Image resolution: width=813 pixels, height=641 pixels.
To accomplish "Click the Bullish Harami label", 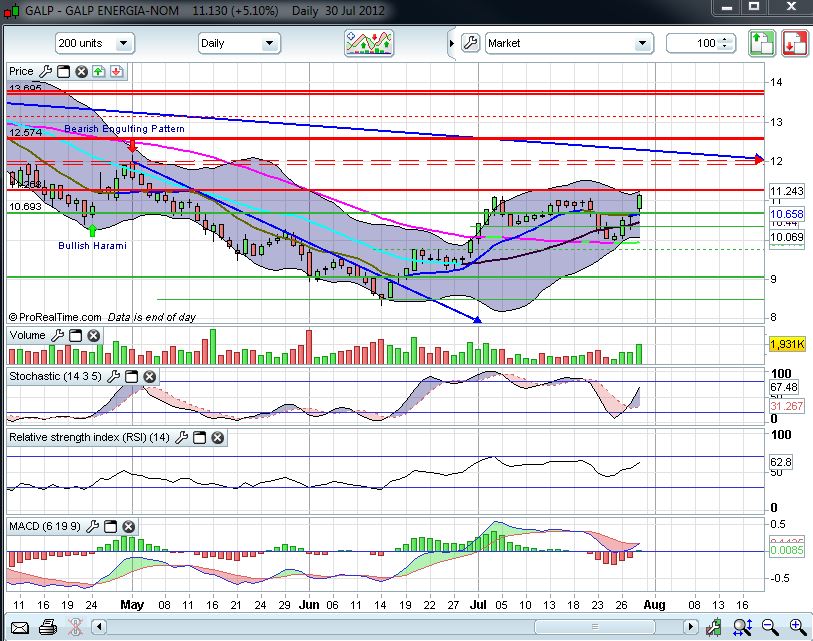I will pos(92,246).
